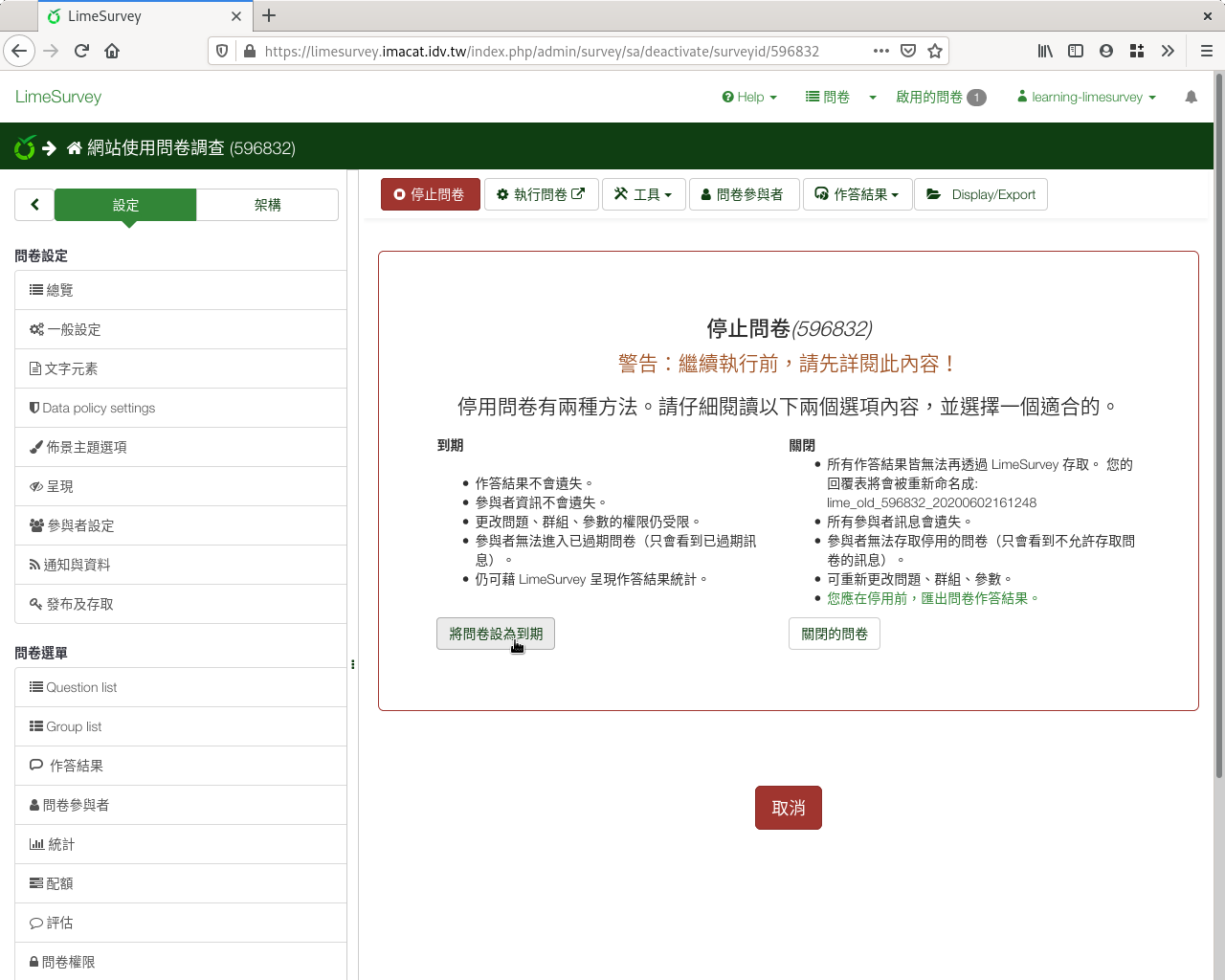Open the Help dropdown menu

coord(749,97)
